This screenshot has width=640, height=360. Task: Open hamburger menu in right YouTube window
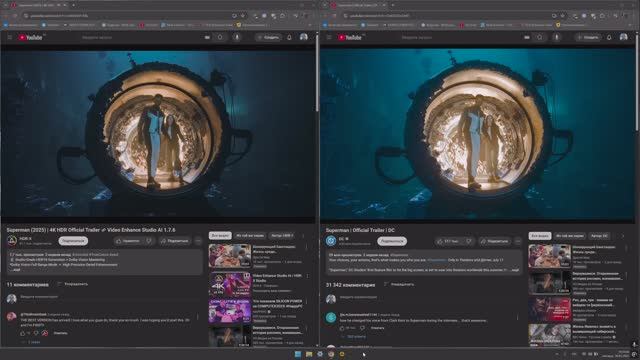tap(329, 38)
